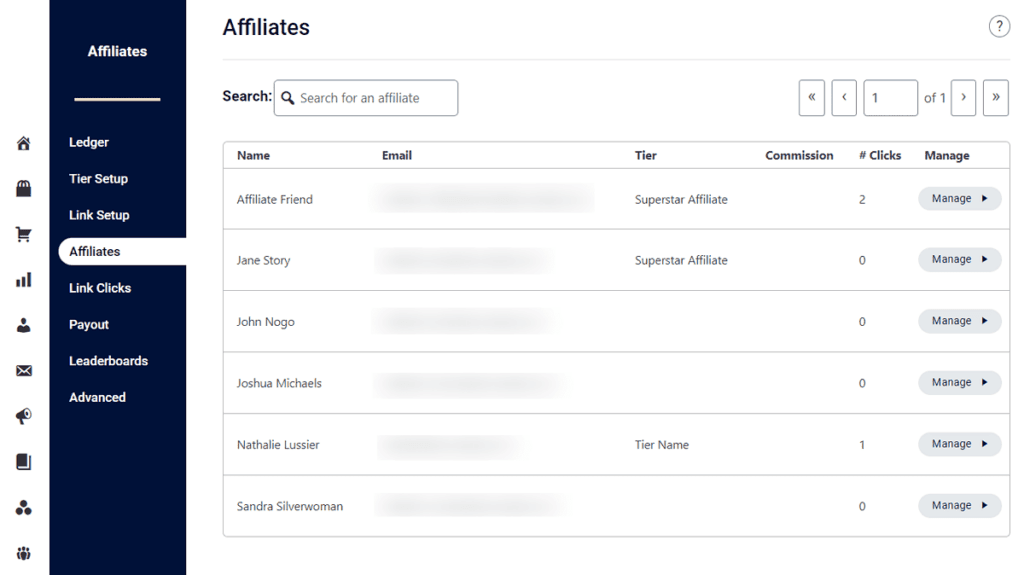Screen dimensions: 1024x575
Task: Open the help question mark icon
Action: pyautogui.click(x=999, y=27)
